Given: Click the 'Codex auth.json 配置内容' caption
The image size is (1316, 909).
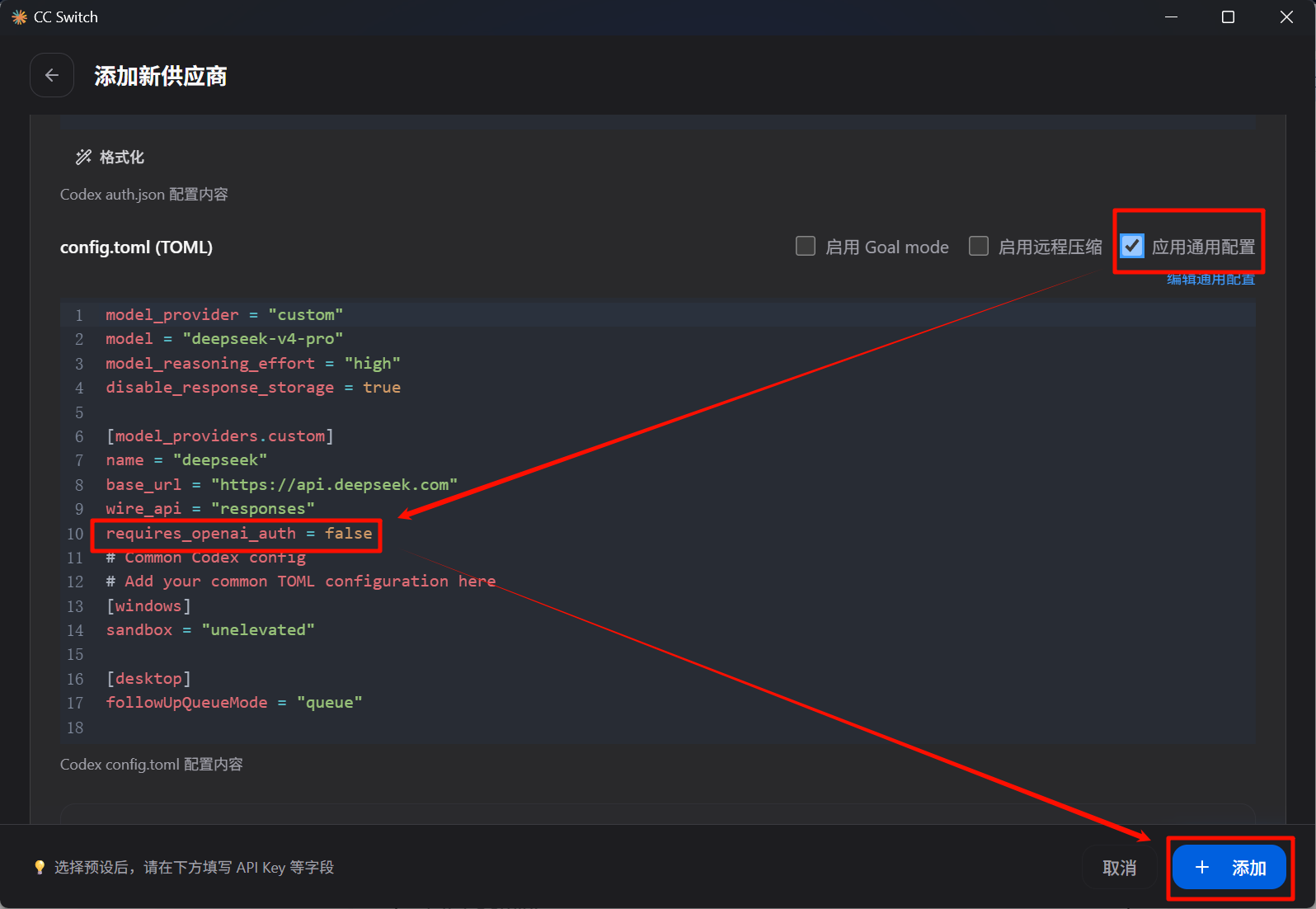Looking at the screenshot, I should [x=144, y=195].
